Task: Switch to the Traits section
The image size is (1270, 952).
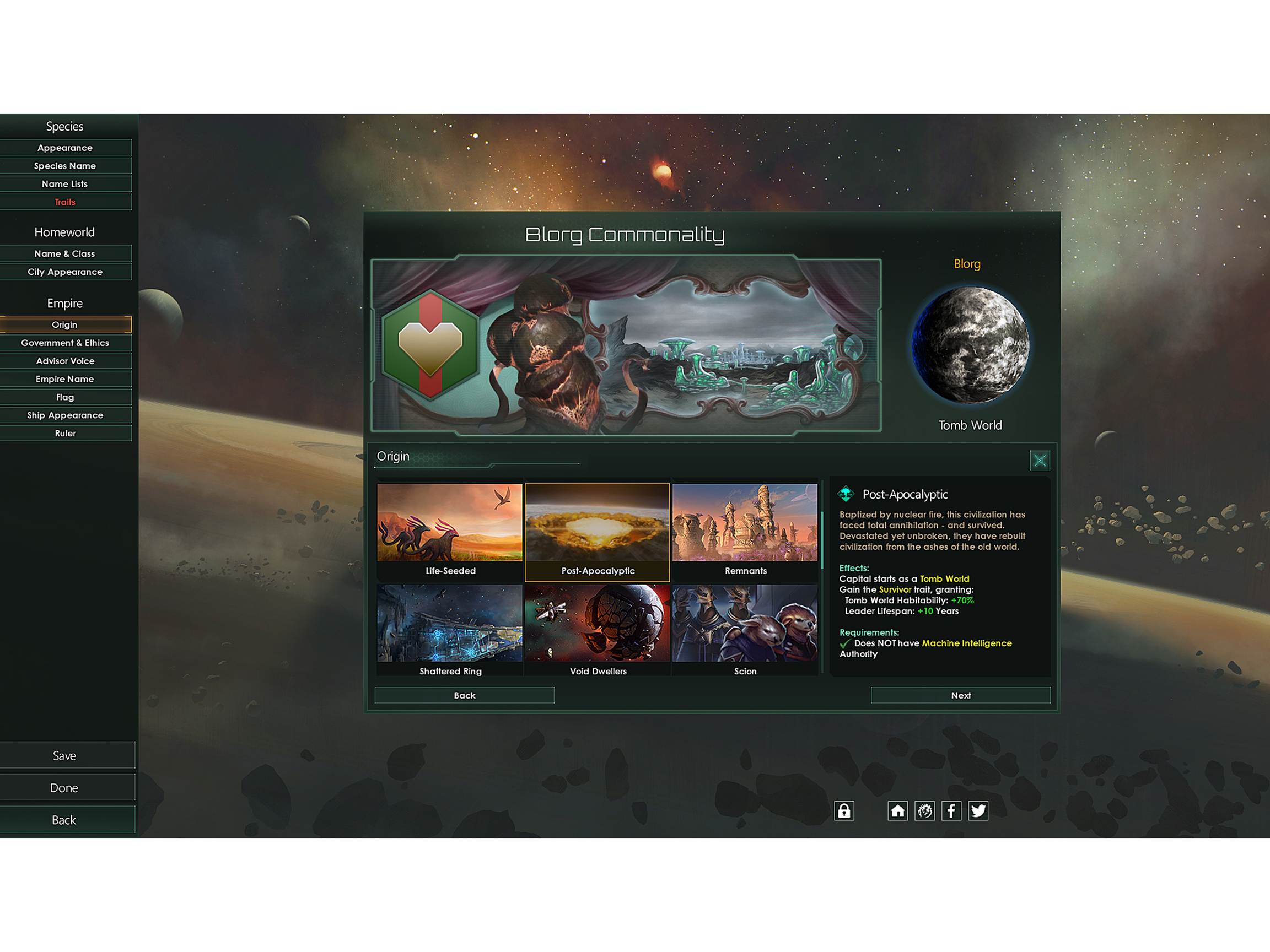Action: click(65, 202)
